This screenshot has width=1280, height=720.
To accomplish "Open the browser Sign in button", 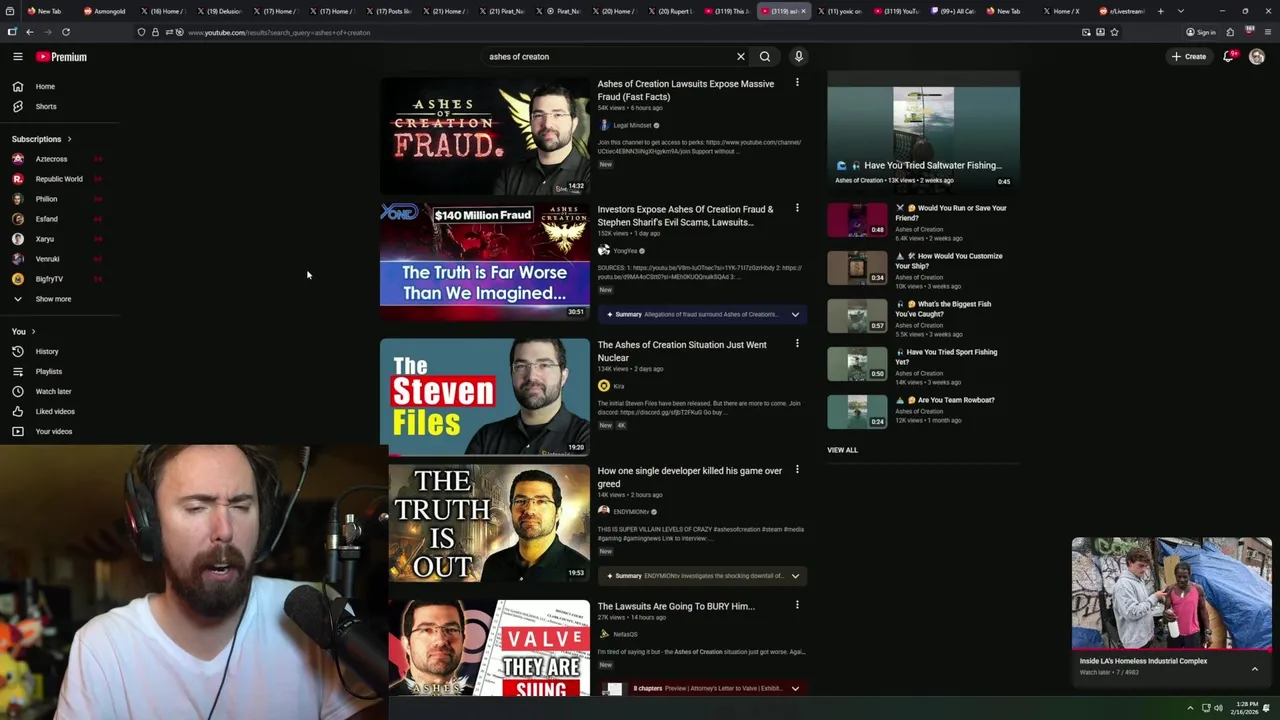I will coord(1201,32).
